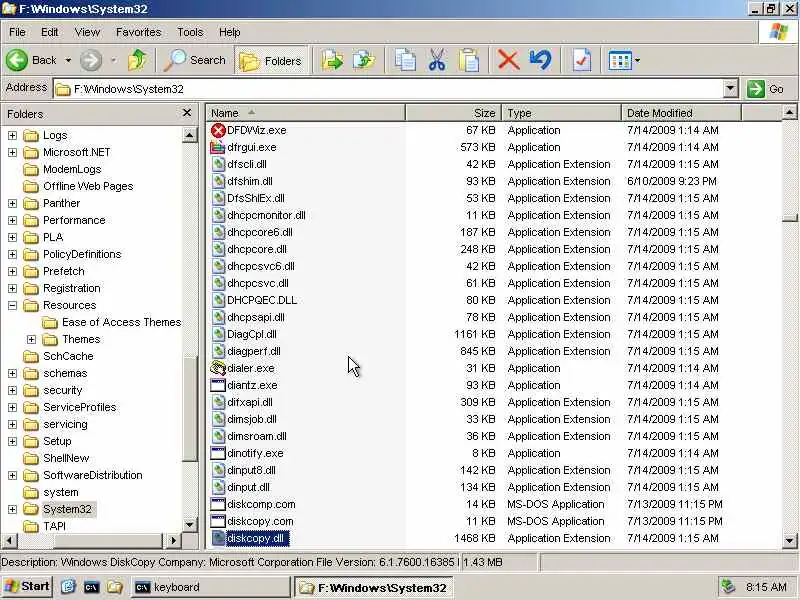Expand the Microsoft.NET folder node

[x=12, y=152]
